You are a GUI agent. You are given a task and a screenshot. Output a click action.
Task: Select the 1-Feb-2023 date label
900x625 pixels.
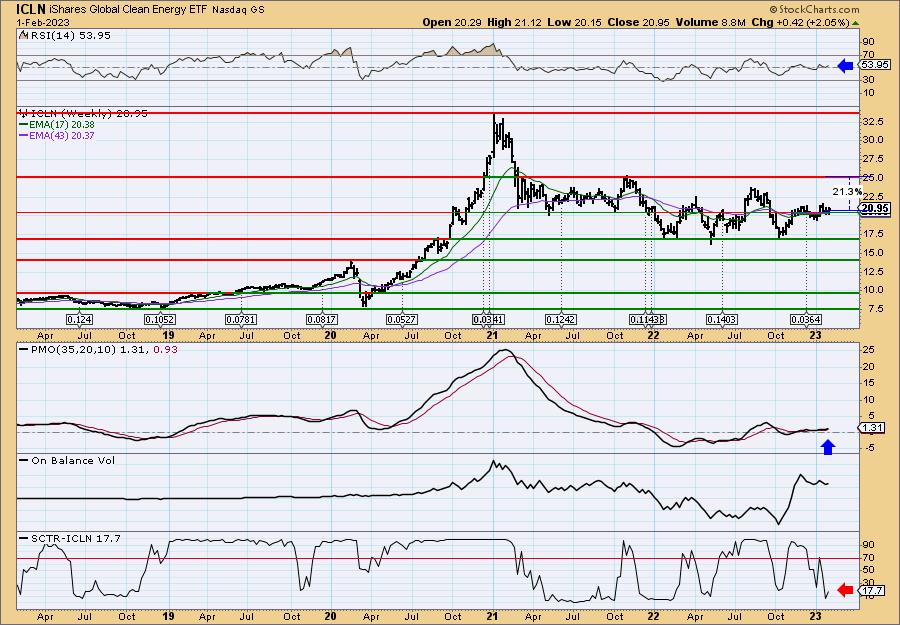(43, 22)
